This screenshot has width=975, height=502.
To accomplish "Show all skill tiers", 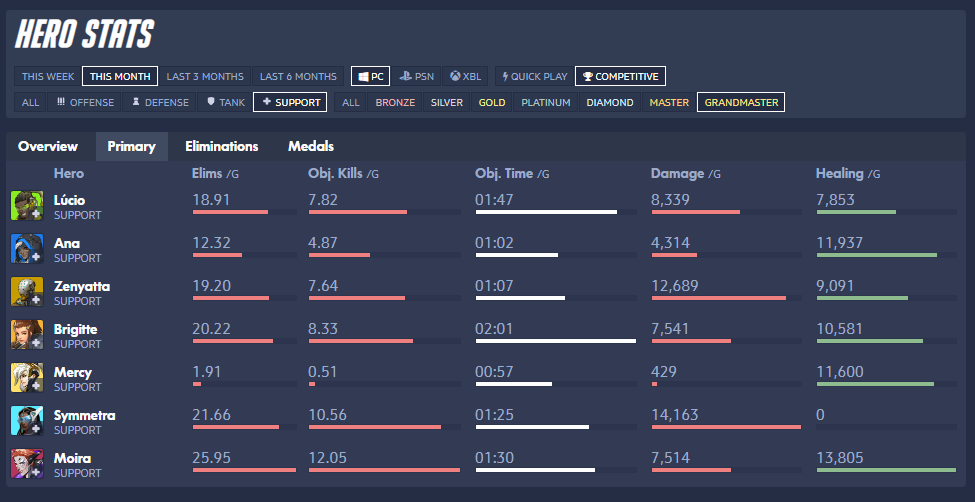I will click(351, 102).
